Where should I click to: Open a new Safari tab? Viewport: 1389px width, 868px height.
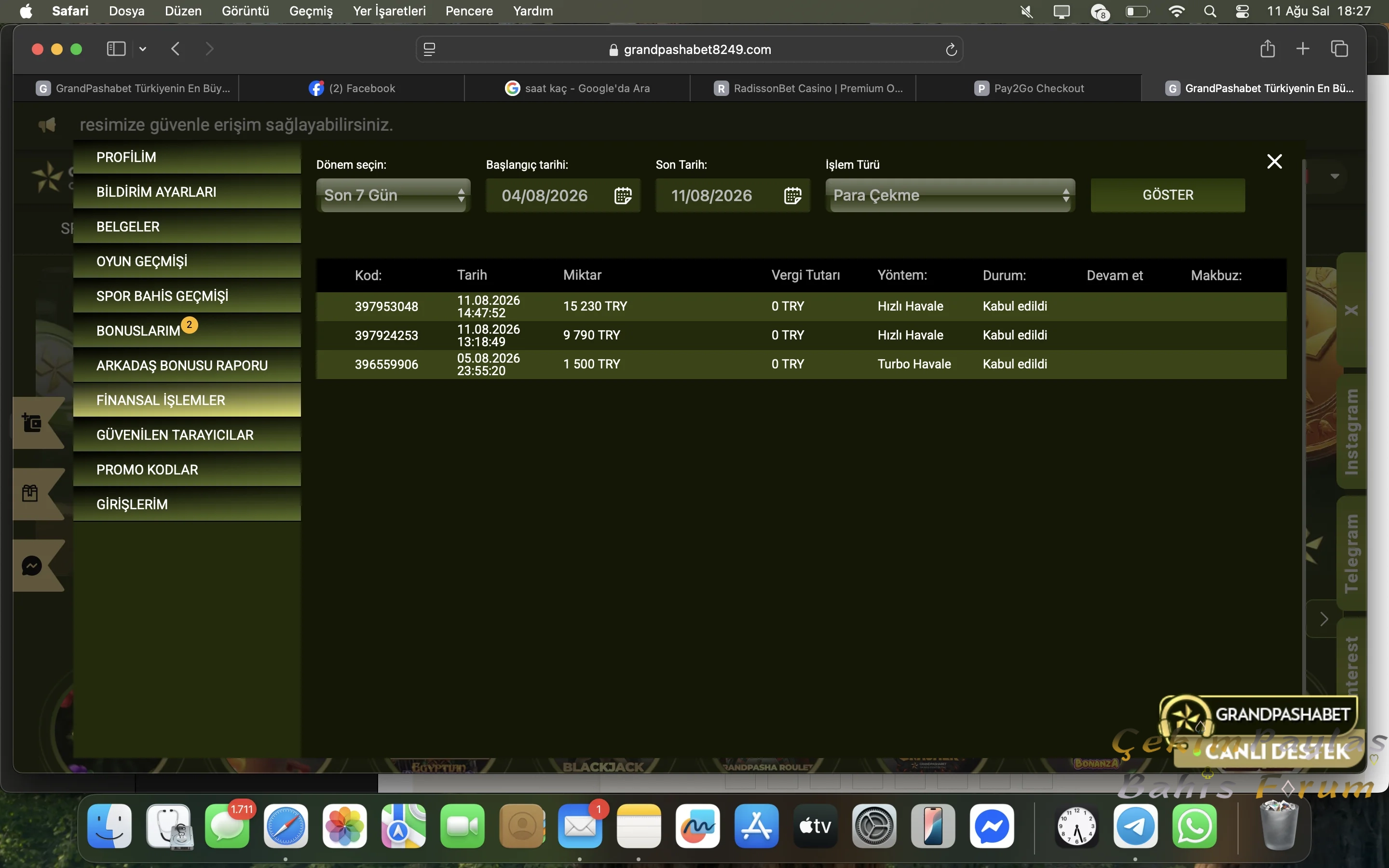pos(1303,49)
